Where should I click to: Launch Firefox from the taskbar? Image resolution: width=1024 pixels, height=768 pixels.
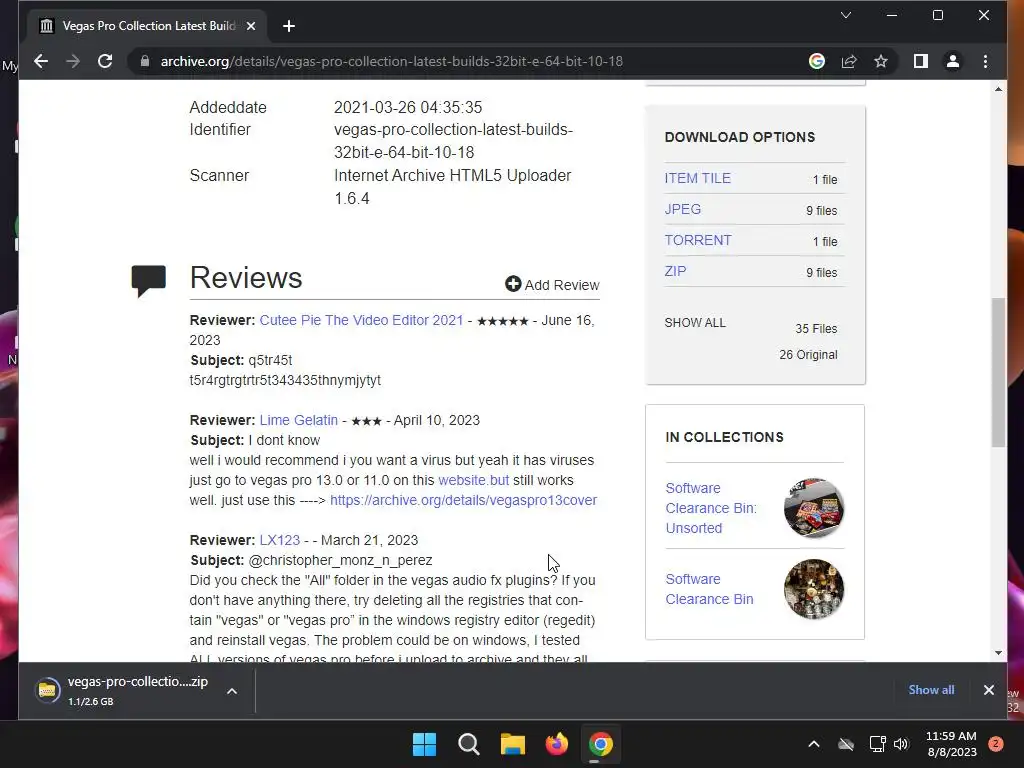(556, 744)
